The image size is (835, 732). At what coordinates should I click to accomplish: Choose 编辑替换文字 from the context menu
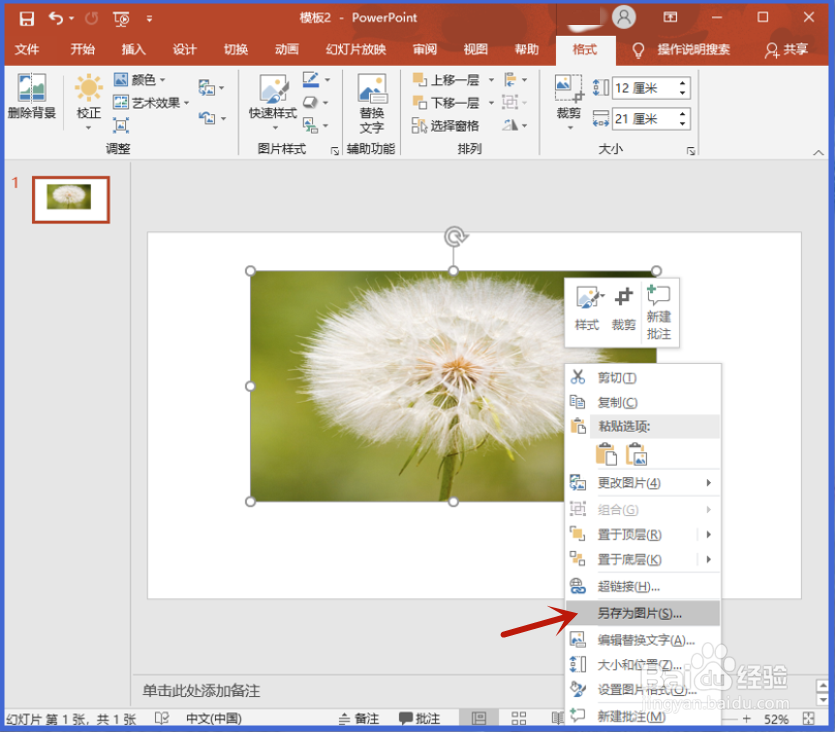pos(643,639)
